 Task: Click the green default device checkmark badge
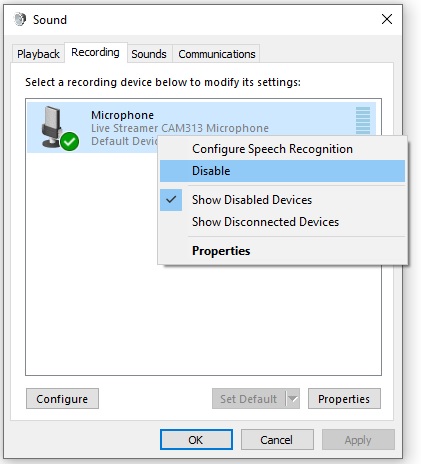click(70, 141)
